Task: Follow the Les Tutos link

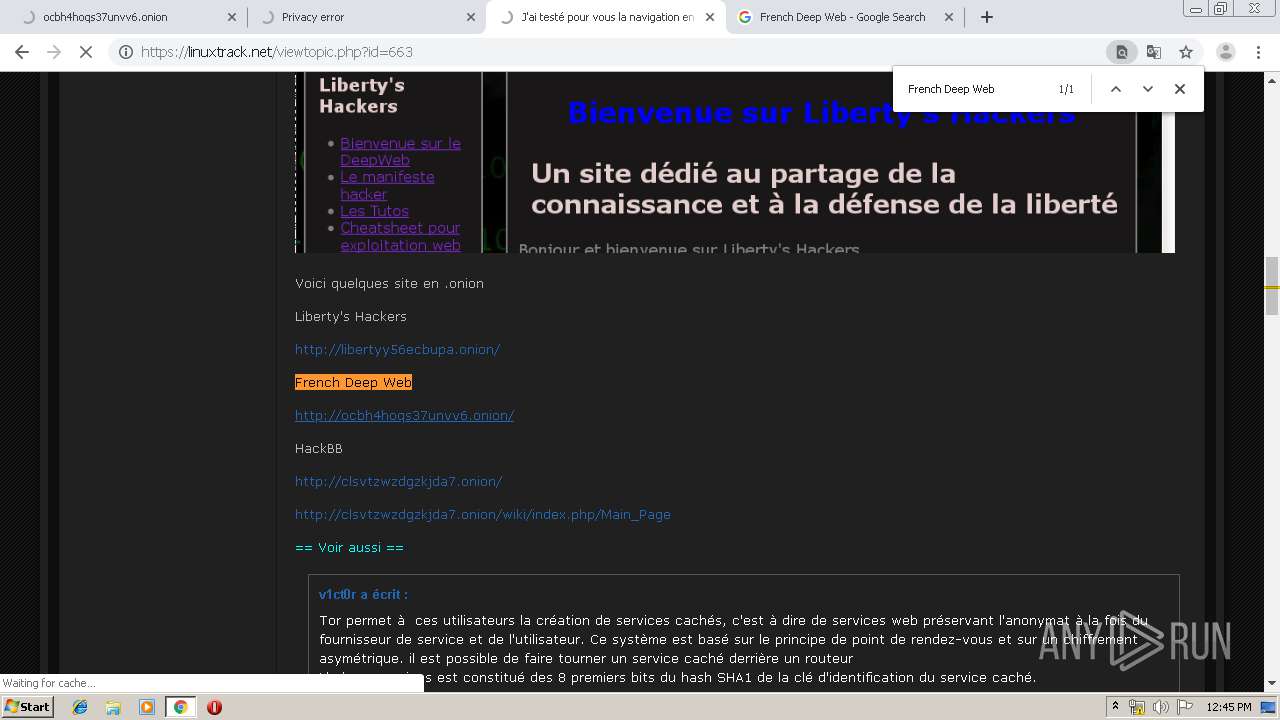Action: click(x=374, y=211)
